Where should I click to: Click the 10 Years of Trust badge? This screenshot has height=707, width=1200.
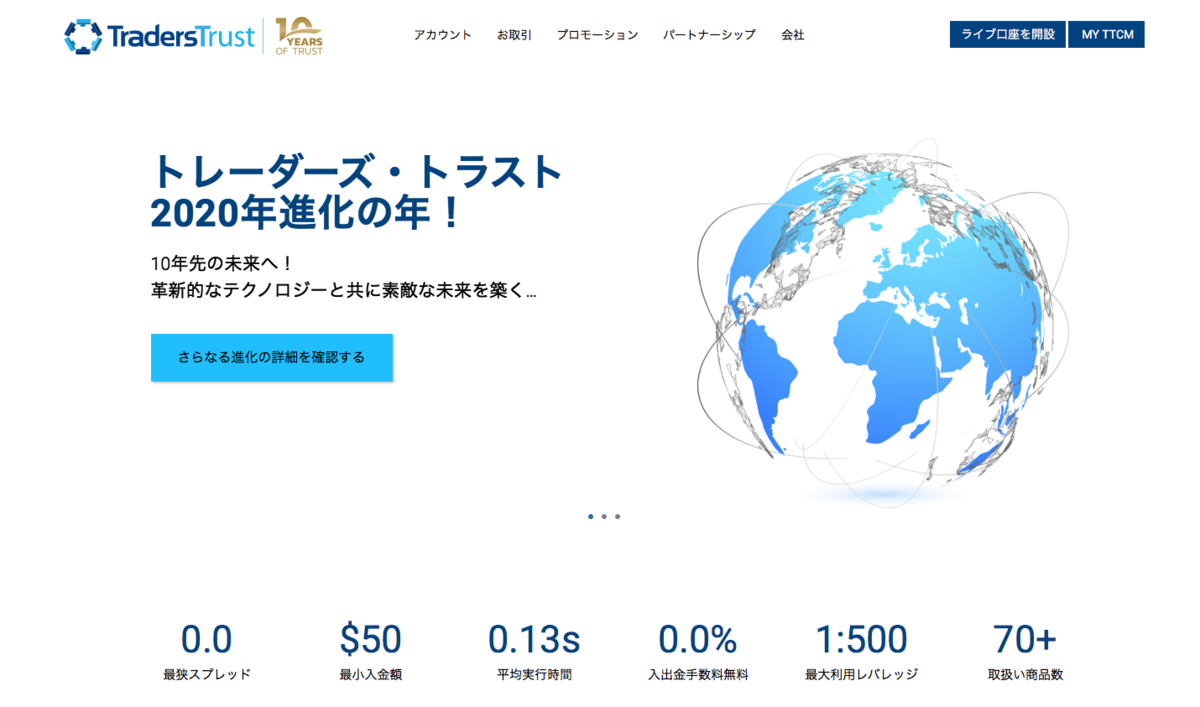299,36
